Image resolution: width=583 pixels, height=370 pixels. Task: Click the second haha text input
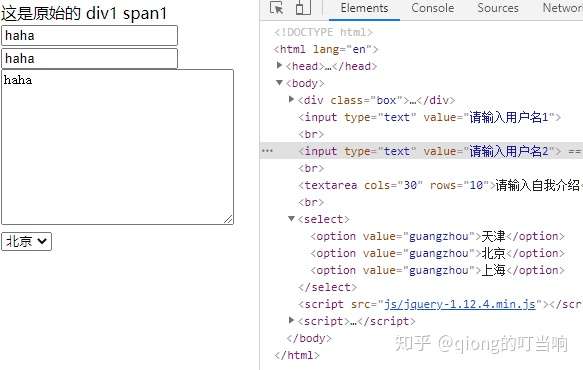tap(89, 58)
